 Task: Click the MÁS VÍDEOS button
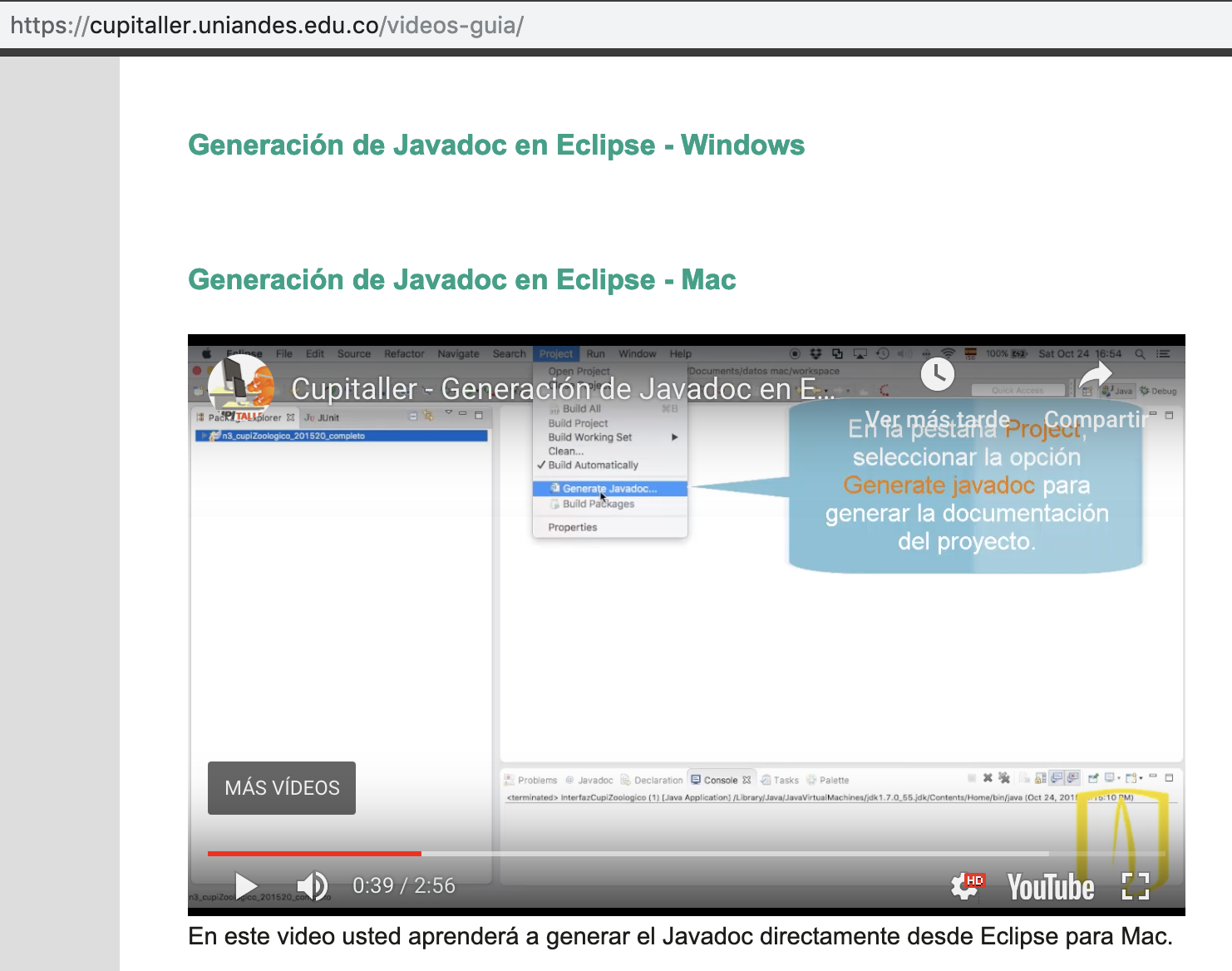[282, 788]
